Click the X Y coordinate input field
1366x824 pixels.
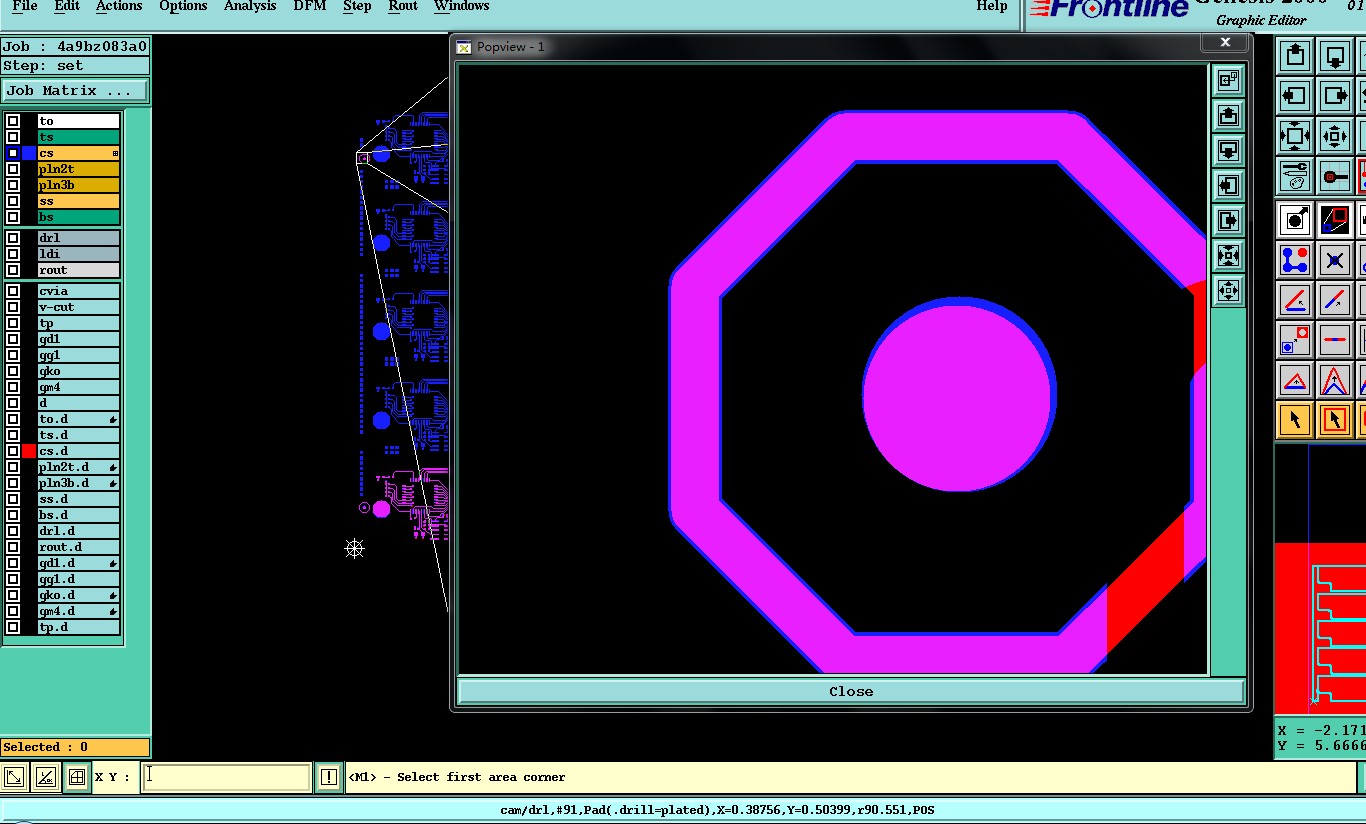[227, 777]
